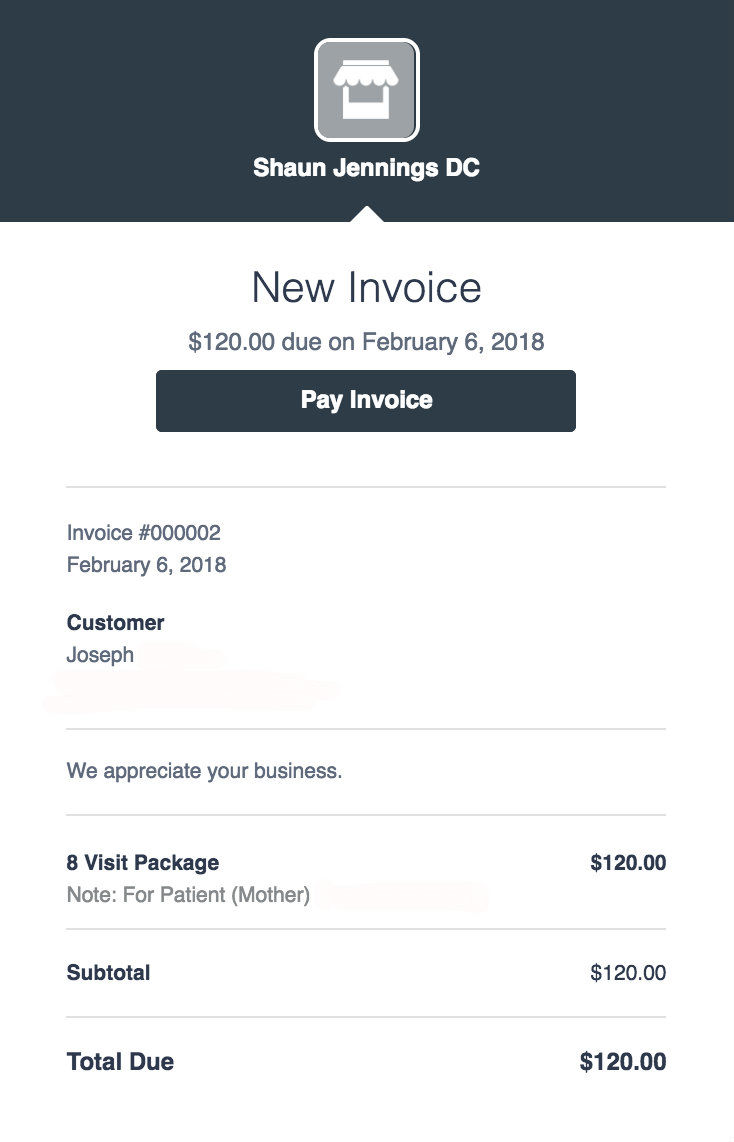This screenshot has height=1142, width=734.
Task: Click the Total Due $120.00 amount
Action: (623, 1062)
